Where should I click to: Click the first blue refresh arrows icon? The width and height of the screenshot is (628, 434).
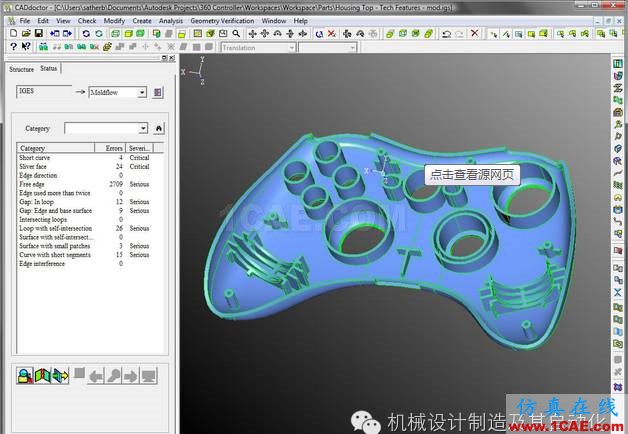pos(86,34)
